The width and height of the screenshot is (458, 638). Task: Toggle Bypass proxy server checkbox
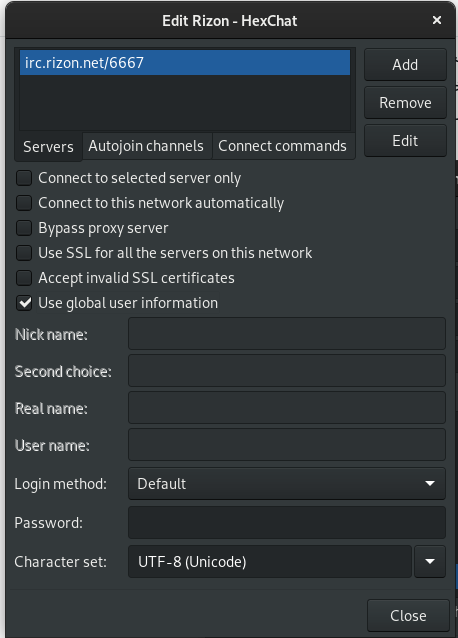pyautogui.click(x=24, y=228)
